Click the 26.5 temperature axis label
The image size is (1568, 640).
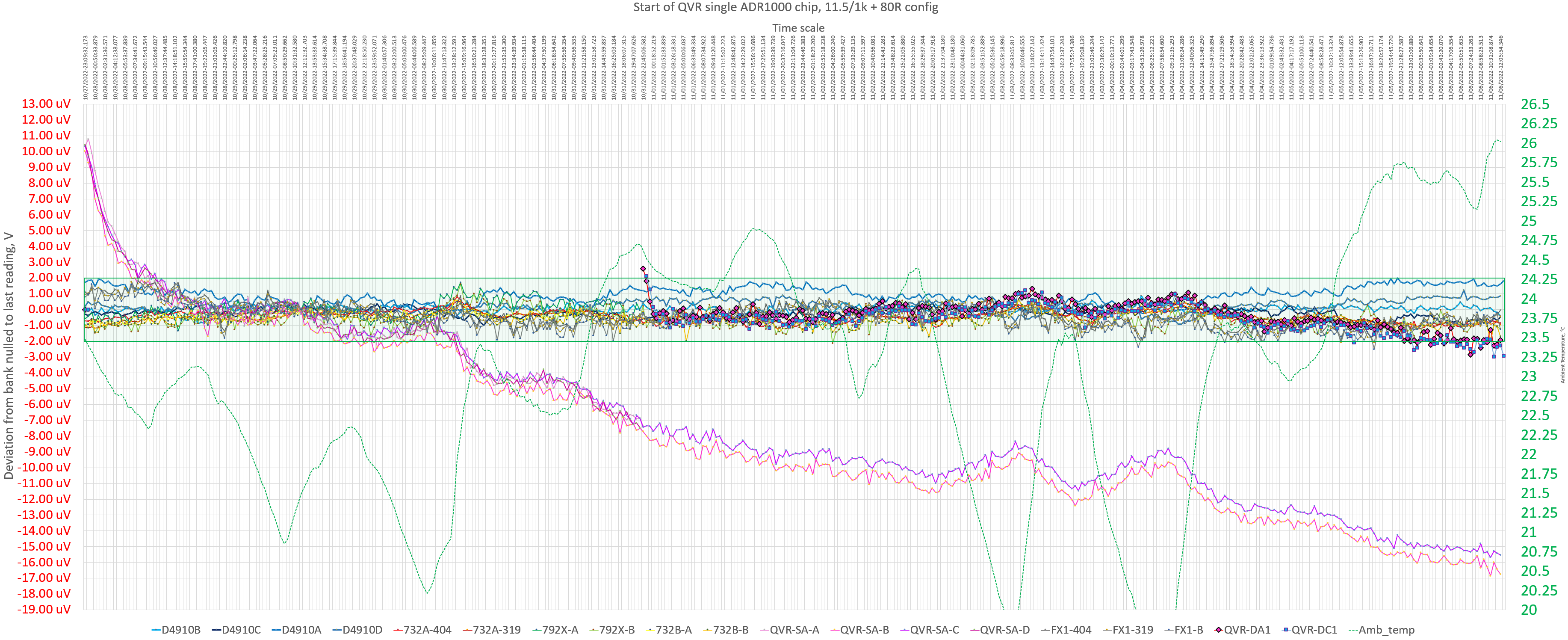coord(1535,104)
